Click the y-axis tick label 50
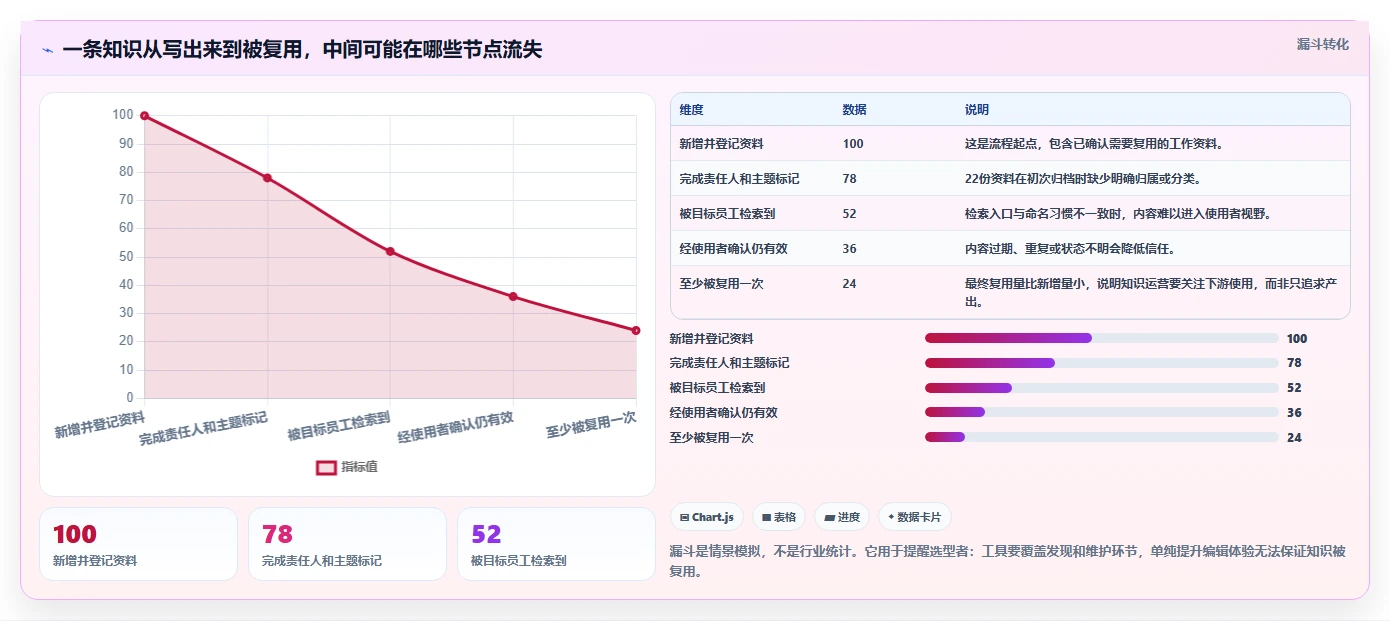 125,257
